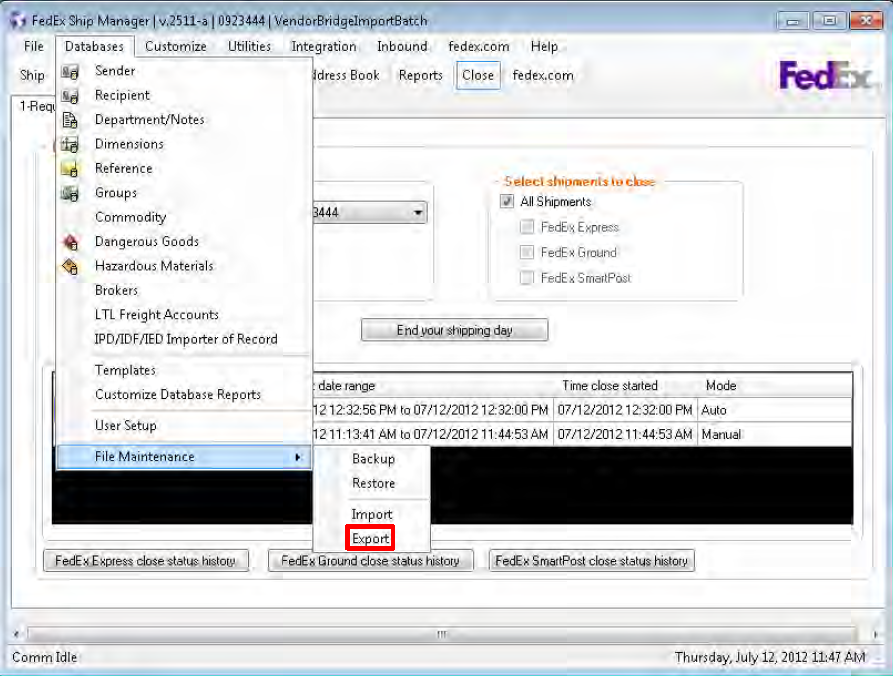Click the Close toolbar button
The height and width of the screenshot is (676, 893).
click(478, 75)
